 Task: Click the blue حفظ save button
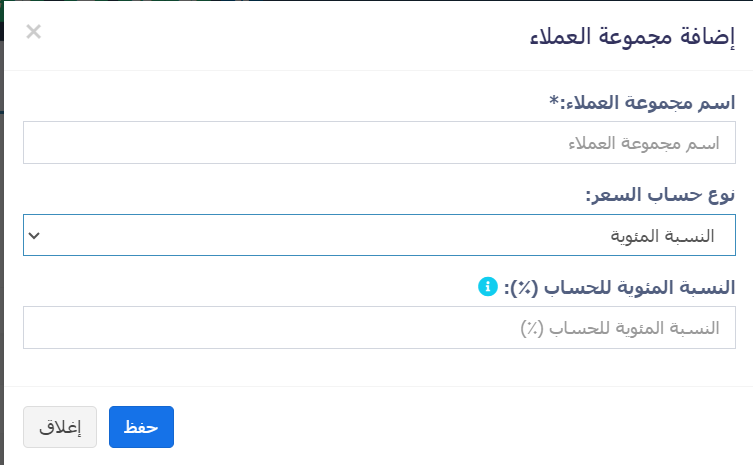click(141, 427)
